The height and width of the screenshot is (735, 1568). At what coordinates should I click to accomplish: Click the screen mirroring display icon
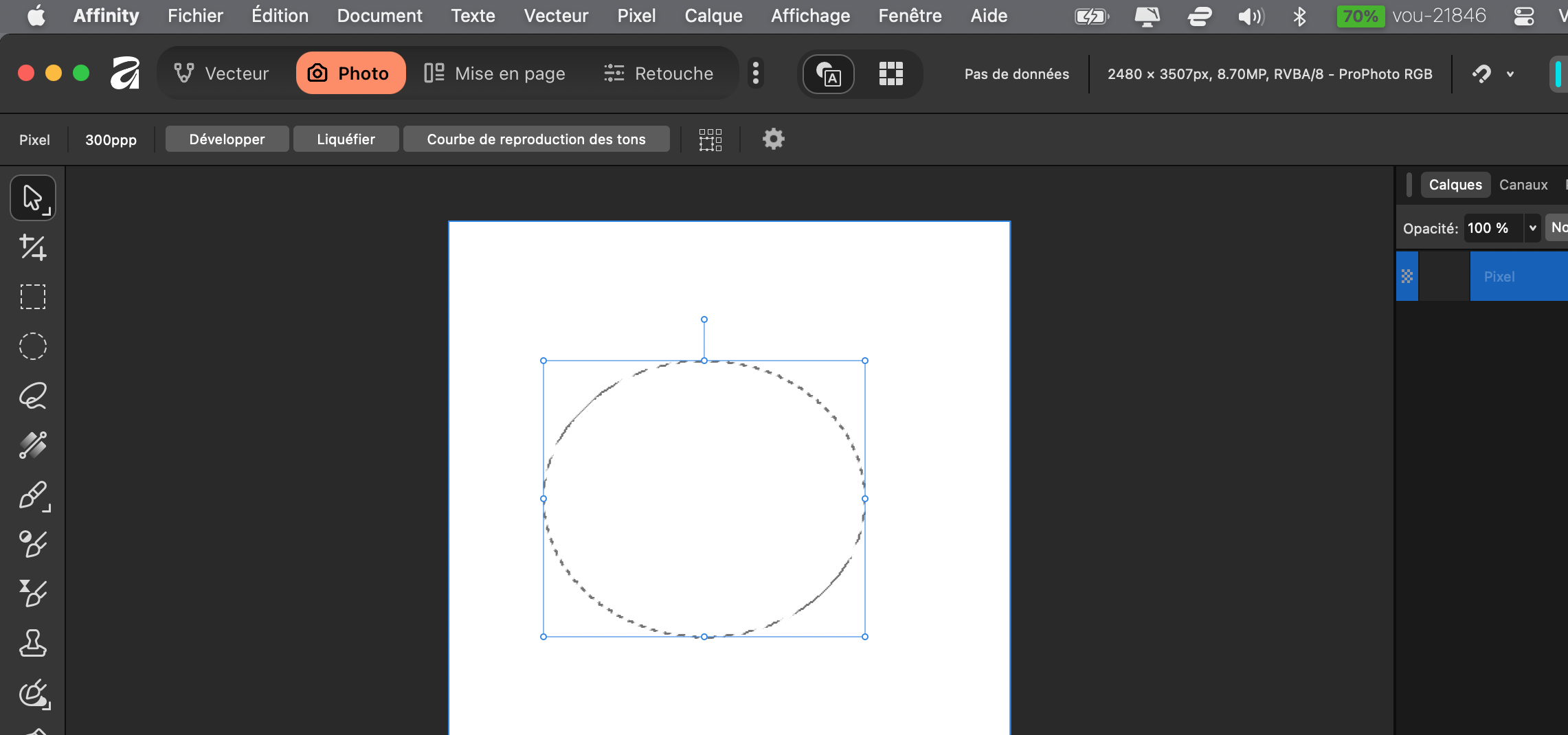click(1147, 16)
